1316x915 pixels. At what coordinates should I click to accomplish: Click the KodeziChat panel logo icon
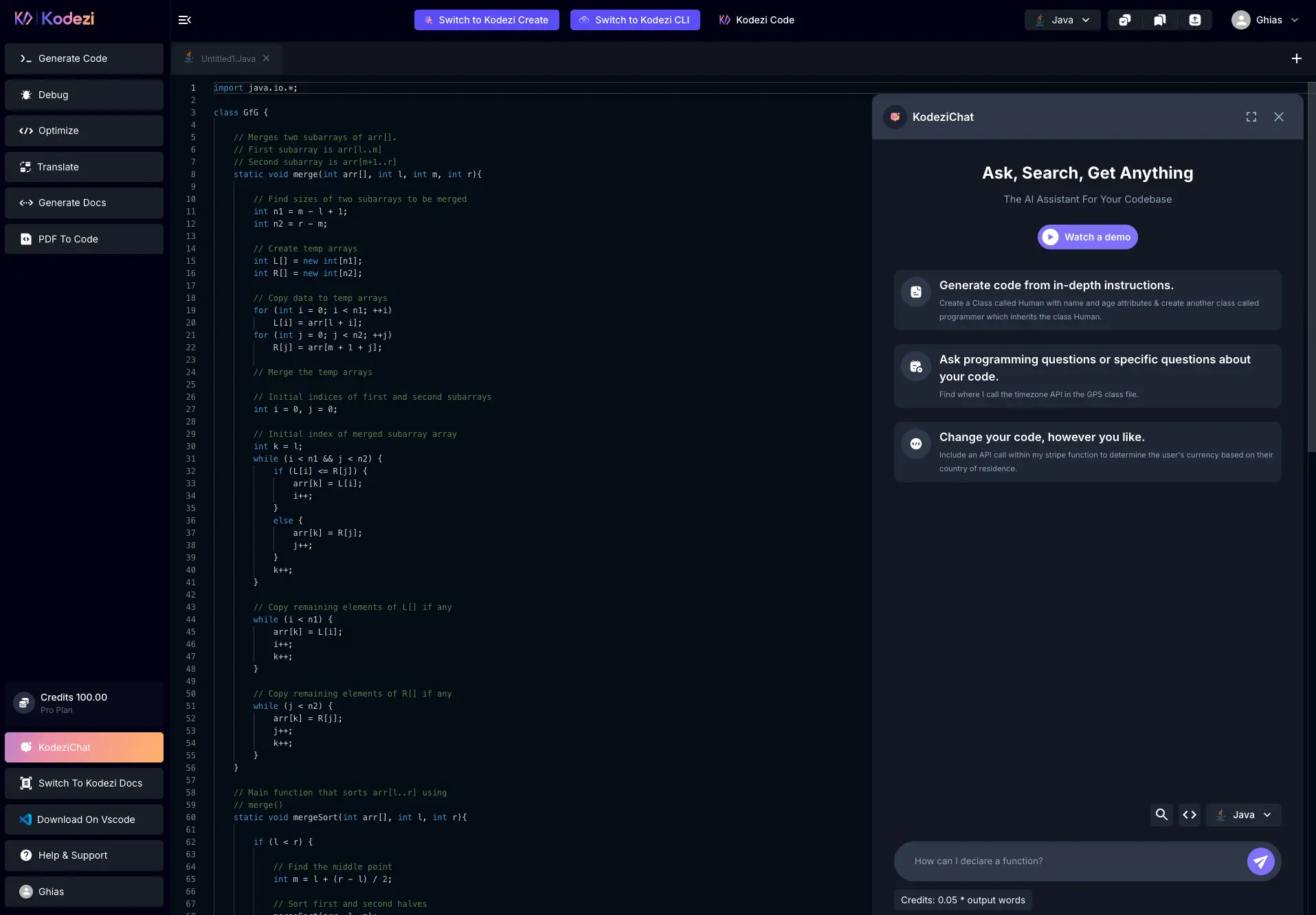point(895,117)
